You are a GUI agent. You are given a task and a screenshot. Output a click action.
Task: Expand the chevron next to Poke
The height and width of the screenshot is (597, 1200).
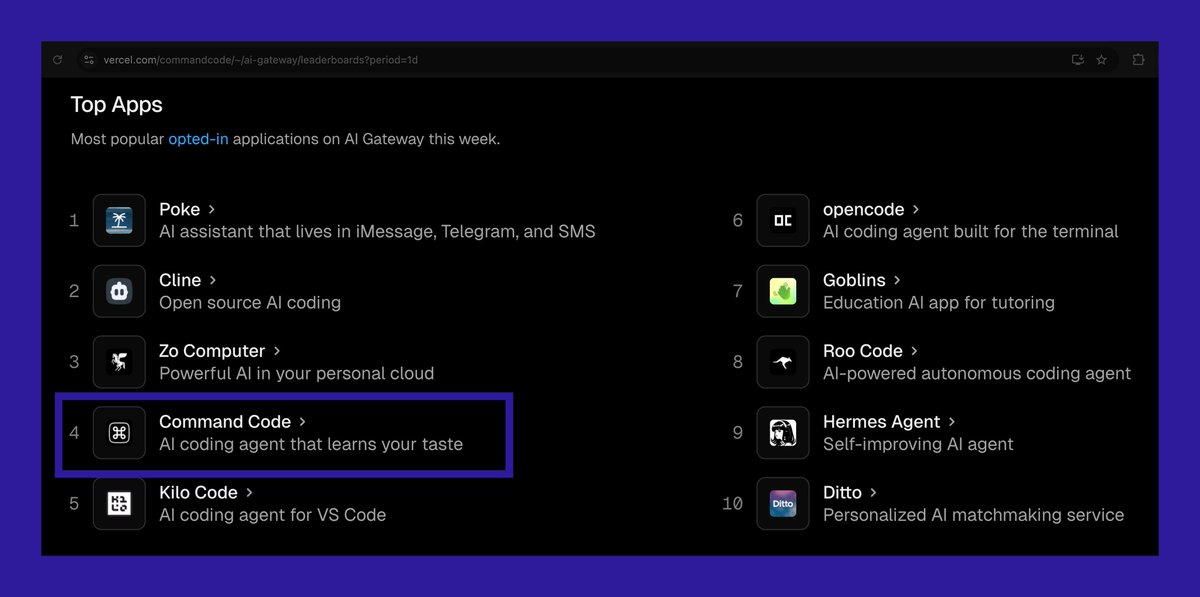coord(211,210)
